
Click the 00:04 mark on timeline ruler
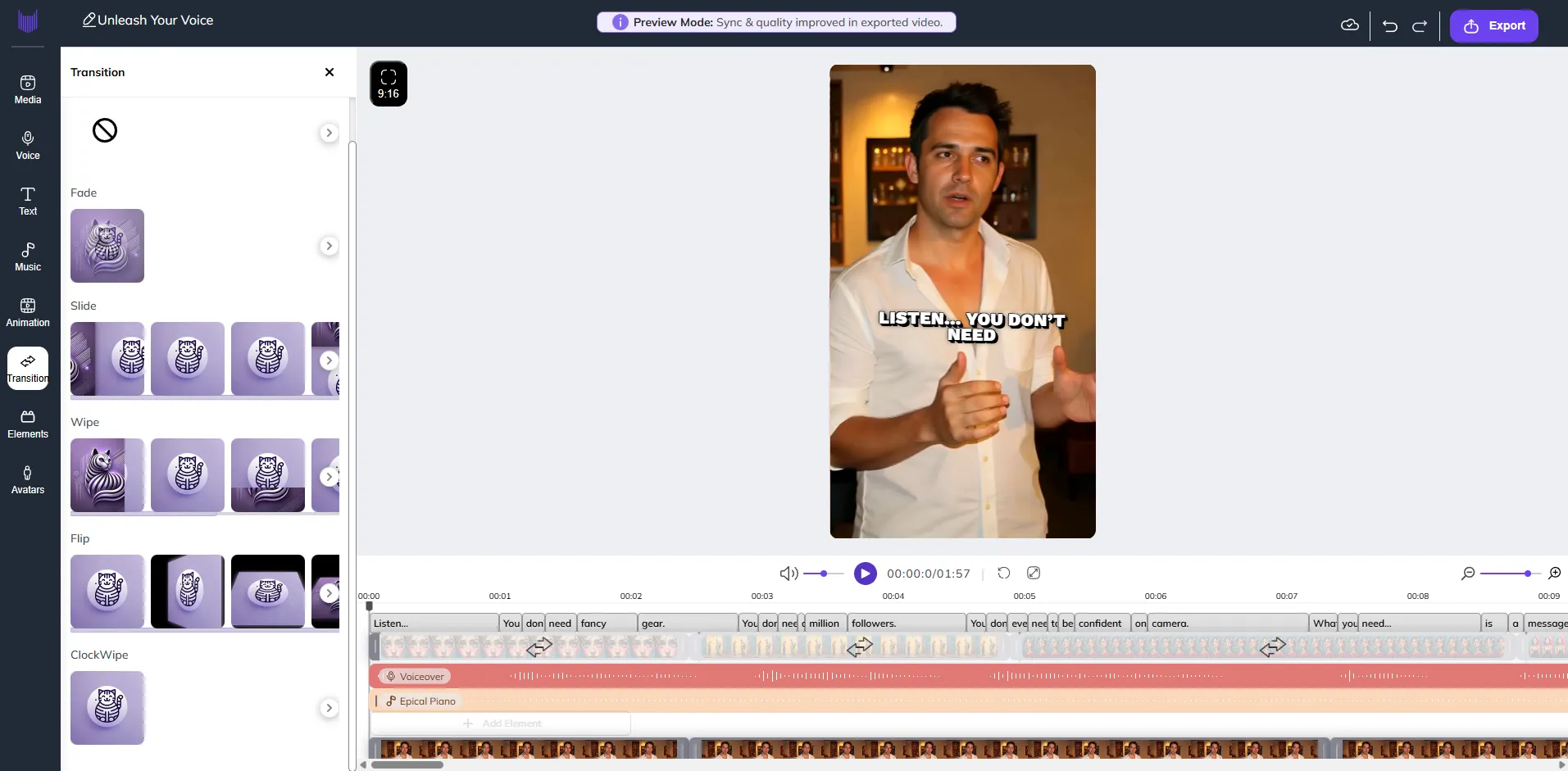[x=893, y=596]
